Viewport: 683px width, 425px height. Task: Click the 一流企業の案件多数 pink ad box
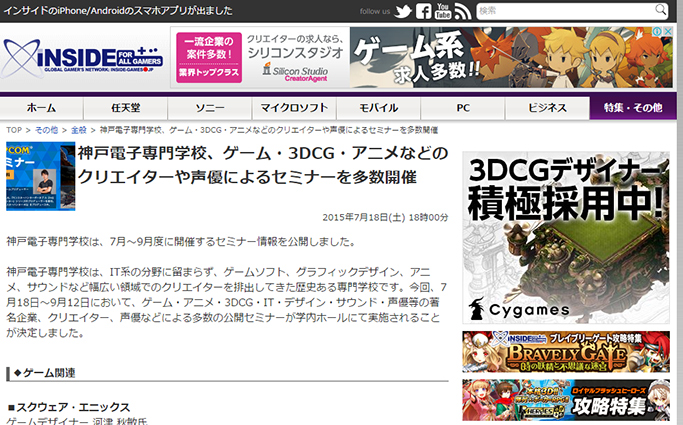209,57
